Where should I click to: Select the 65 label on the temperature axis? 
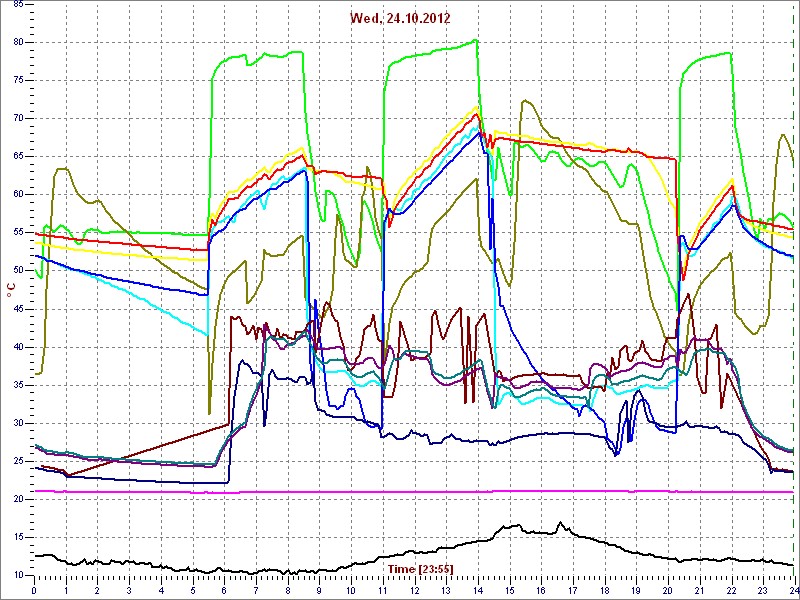pyautogui.click(x=17, y=157)
